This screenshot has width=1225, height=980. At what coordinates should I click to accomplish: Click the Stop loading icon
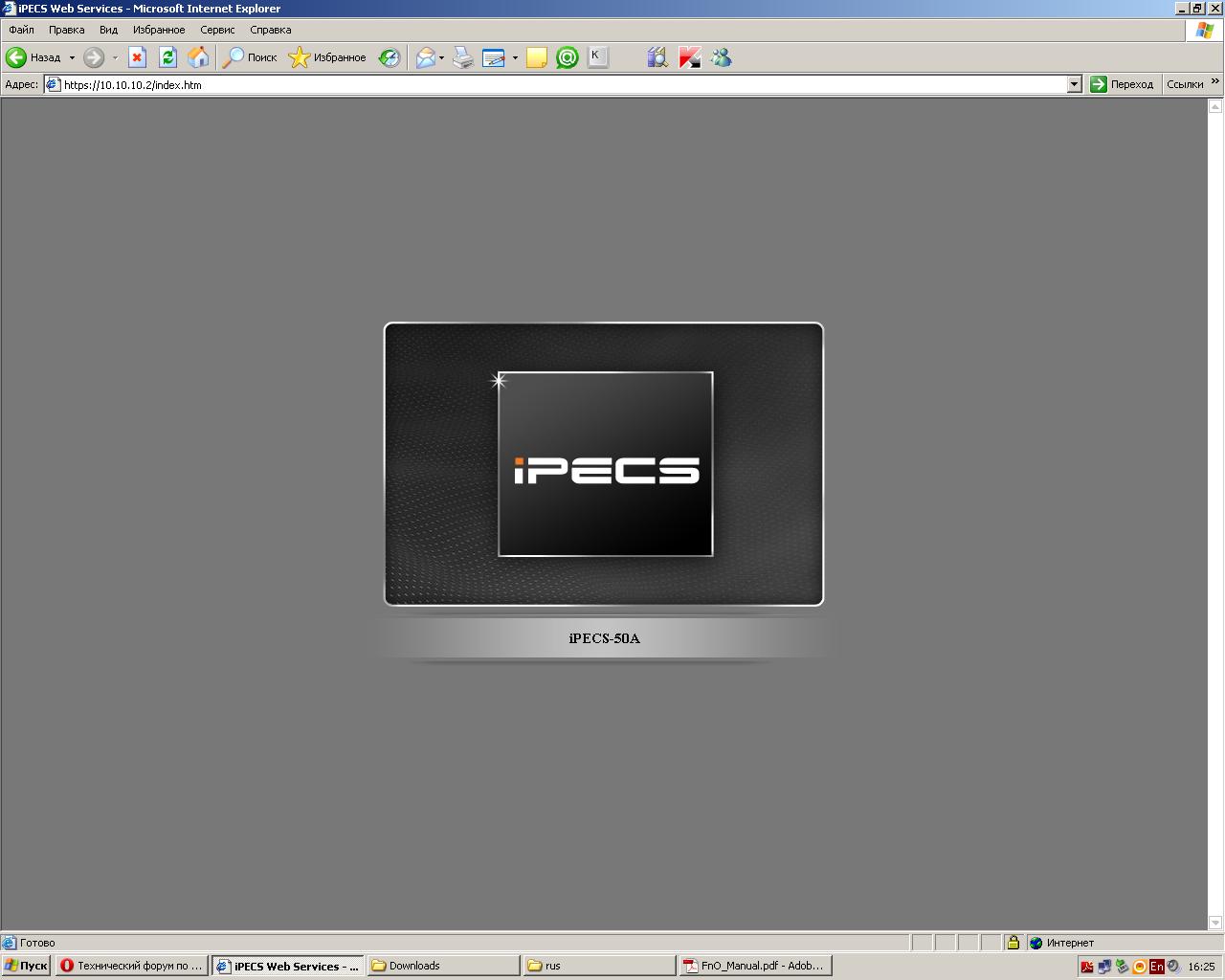(137, 57)
